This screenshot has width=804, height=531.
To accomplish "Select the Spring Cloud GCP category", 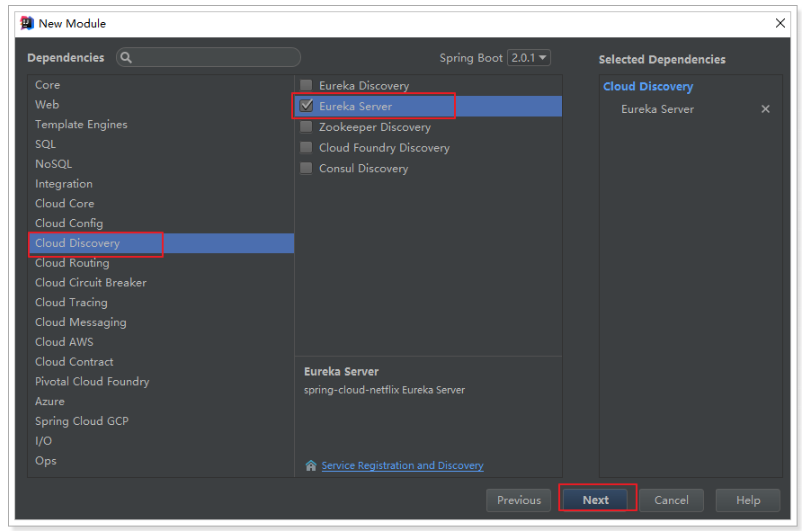I will 161,421.
